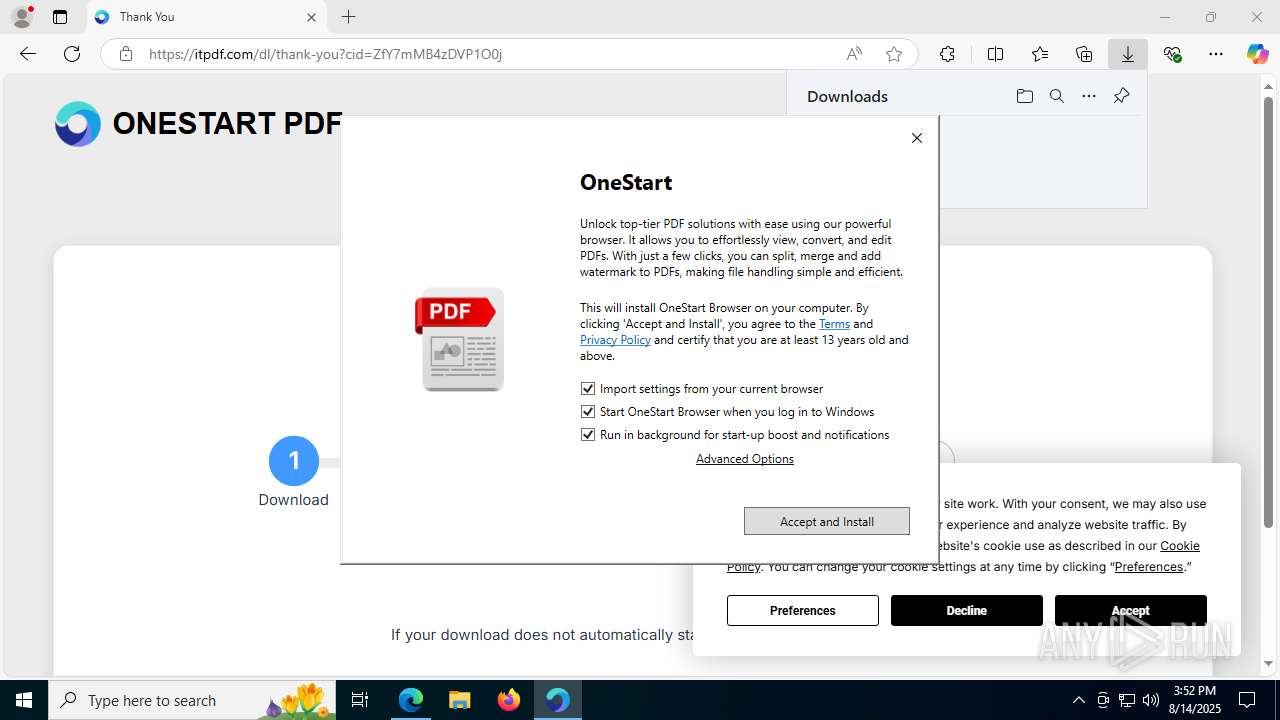The height and width of the screenshot is (720, 1280).
Task: Open downloads folder in Downloads panel
Action: pyautogui.click(x=1024, y=96)
